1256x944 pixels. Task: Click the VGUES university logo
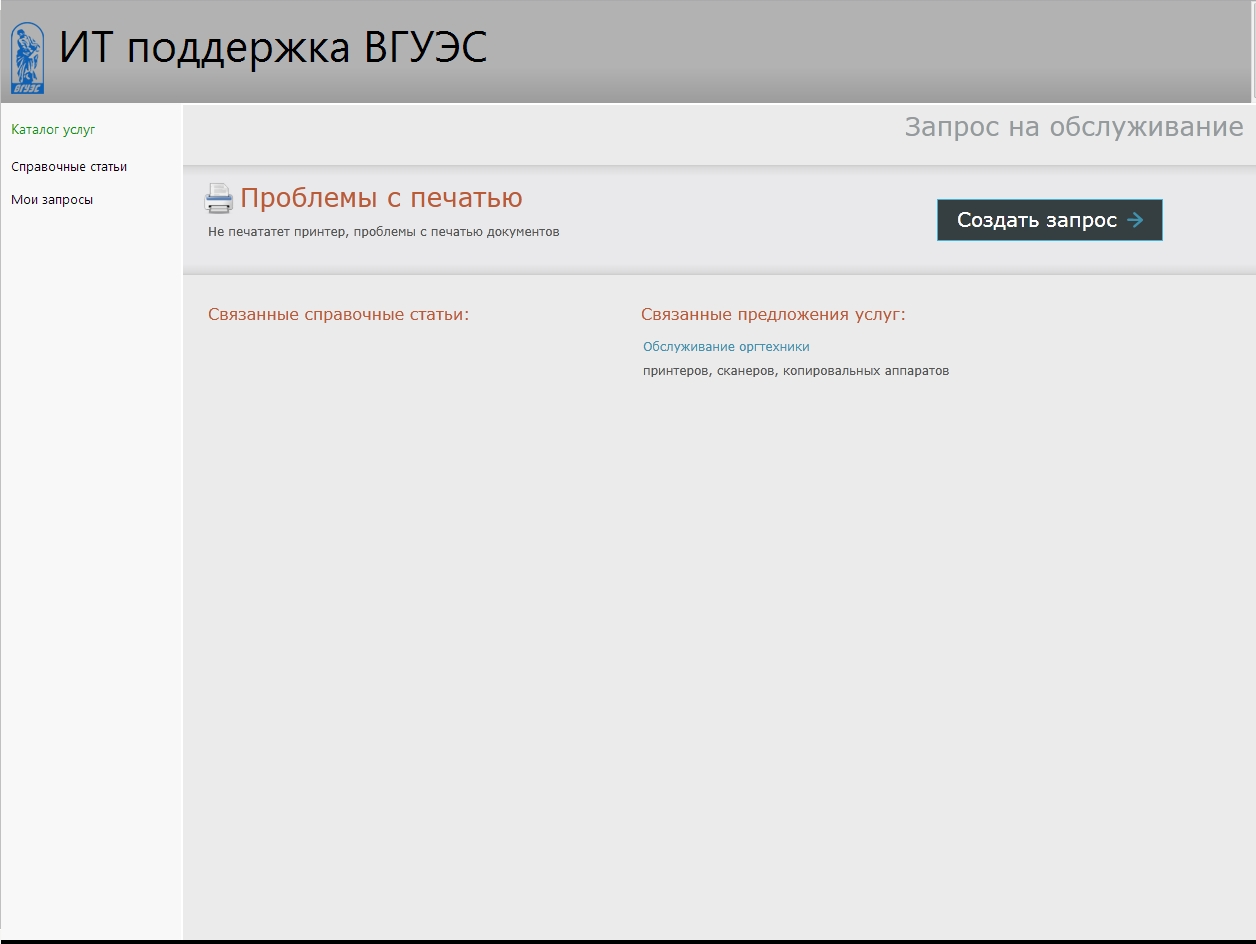click(x=27, y=58)
